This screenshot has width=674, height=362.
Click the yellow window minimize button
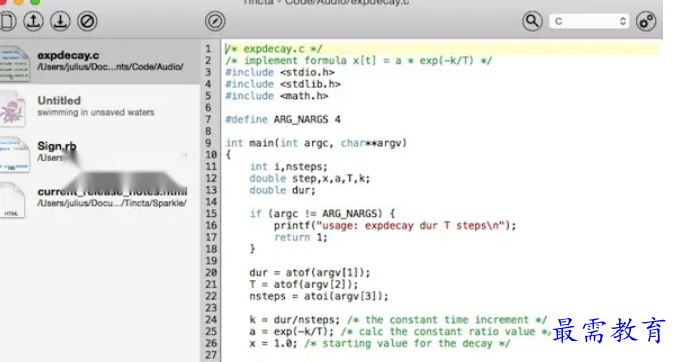pos(18,2)
